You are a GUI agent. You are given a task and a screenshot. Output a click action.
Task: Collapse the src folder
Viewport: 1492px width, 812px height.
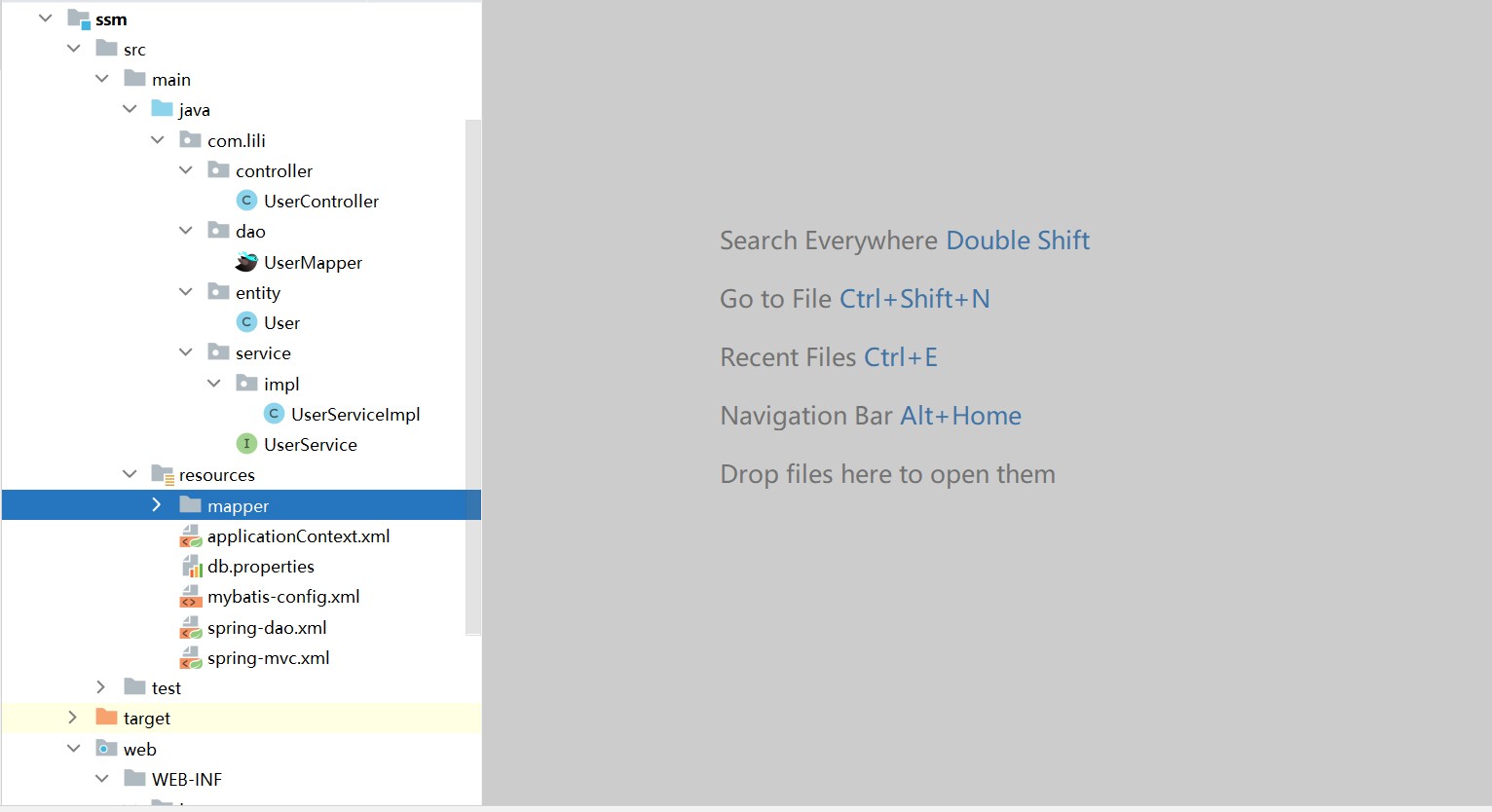(73, 49)
